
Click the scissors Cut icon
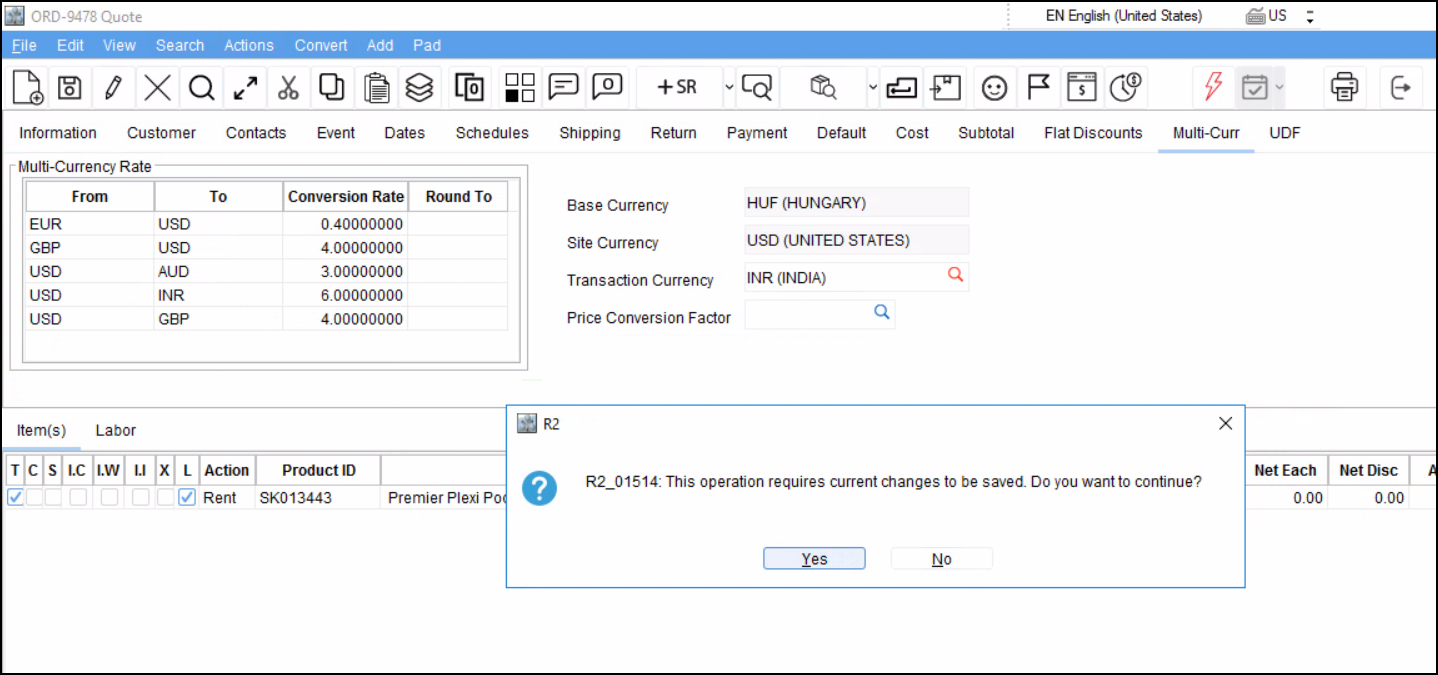pos(289,88)
